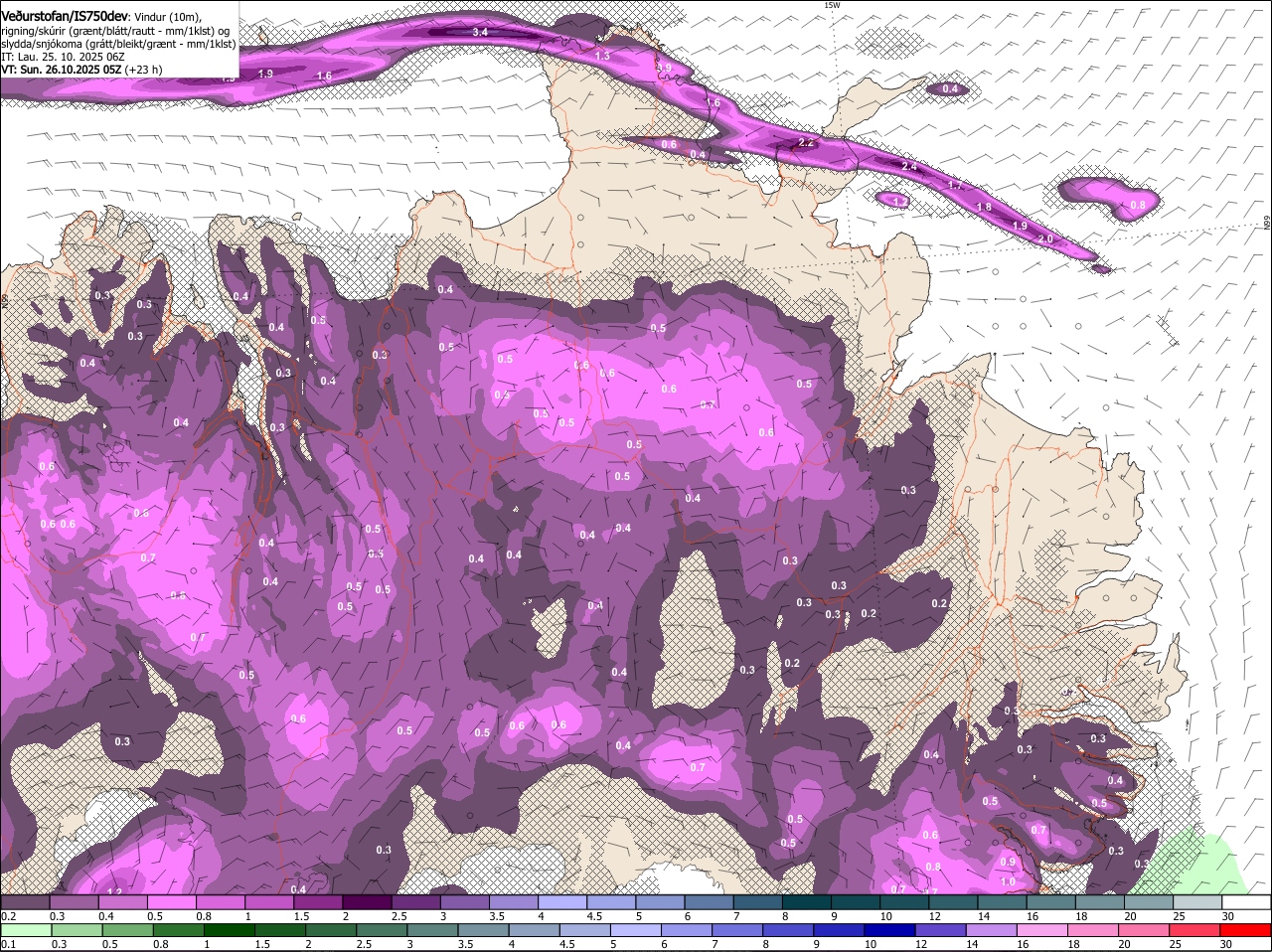Click the 0.9 value near the bottom of the map
The width and height of the screenshot is (1272, 952).
pos(1008,862)
